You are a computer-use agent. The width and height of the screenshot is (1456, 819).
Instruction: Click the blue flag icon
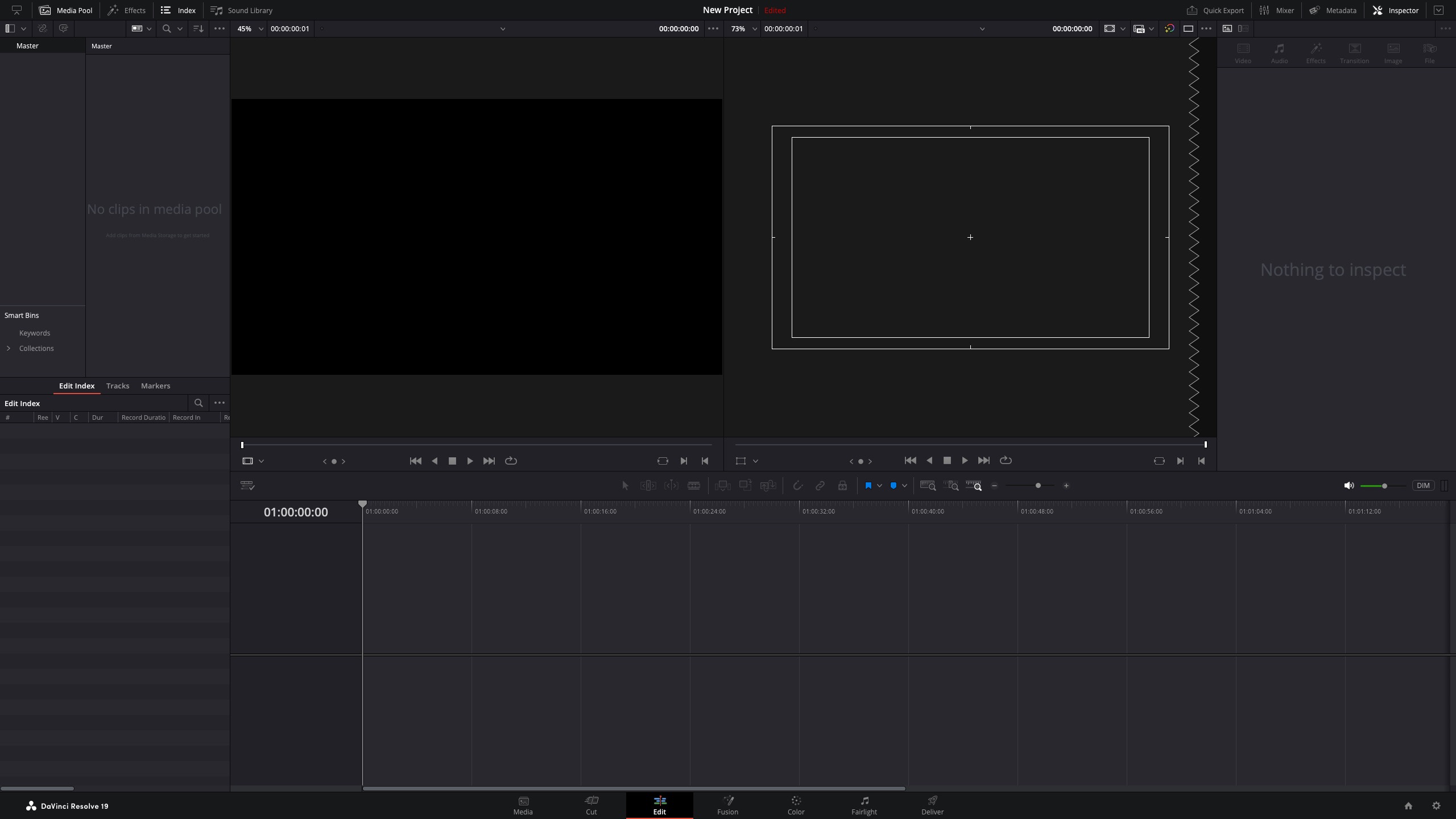coord(868,486)
